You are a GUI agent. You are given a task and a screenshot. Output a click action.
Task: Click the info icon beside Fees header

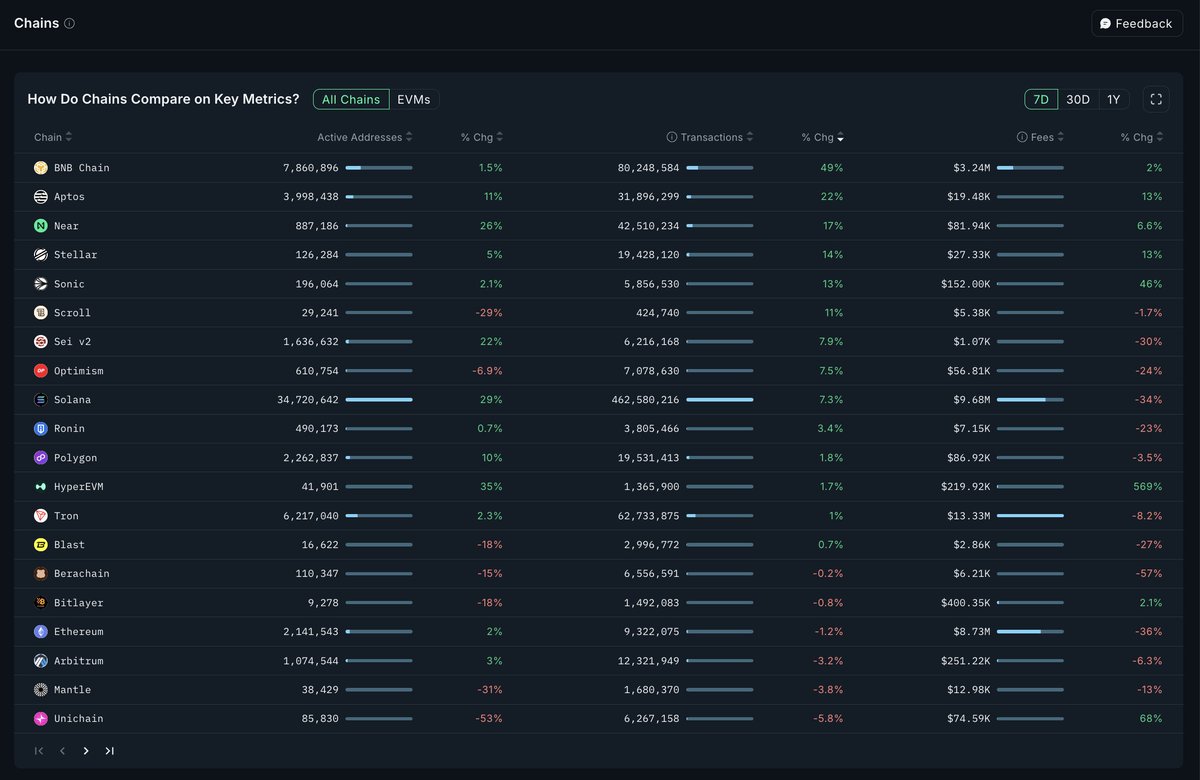point(1022,137)
